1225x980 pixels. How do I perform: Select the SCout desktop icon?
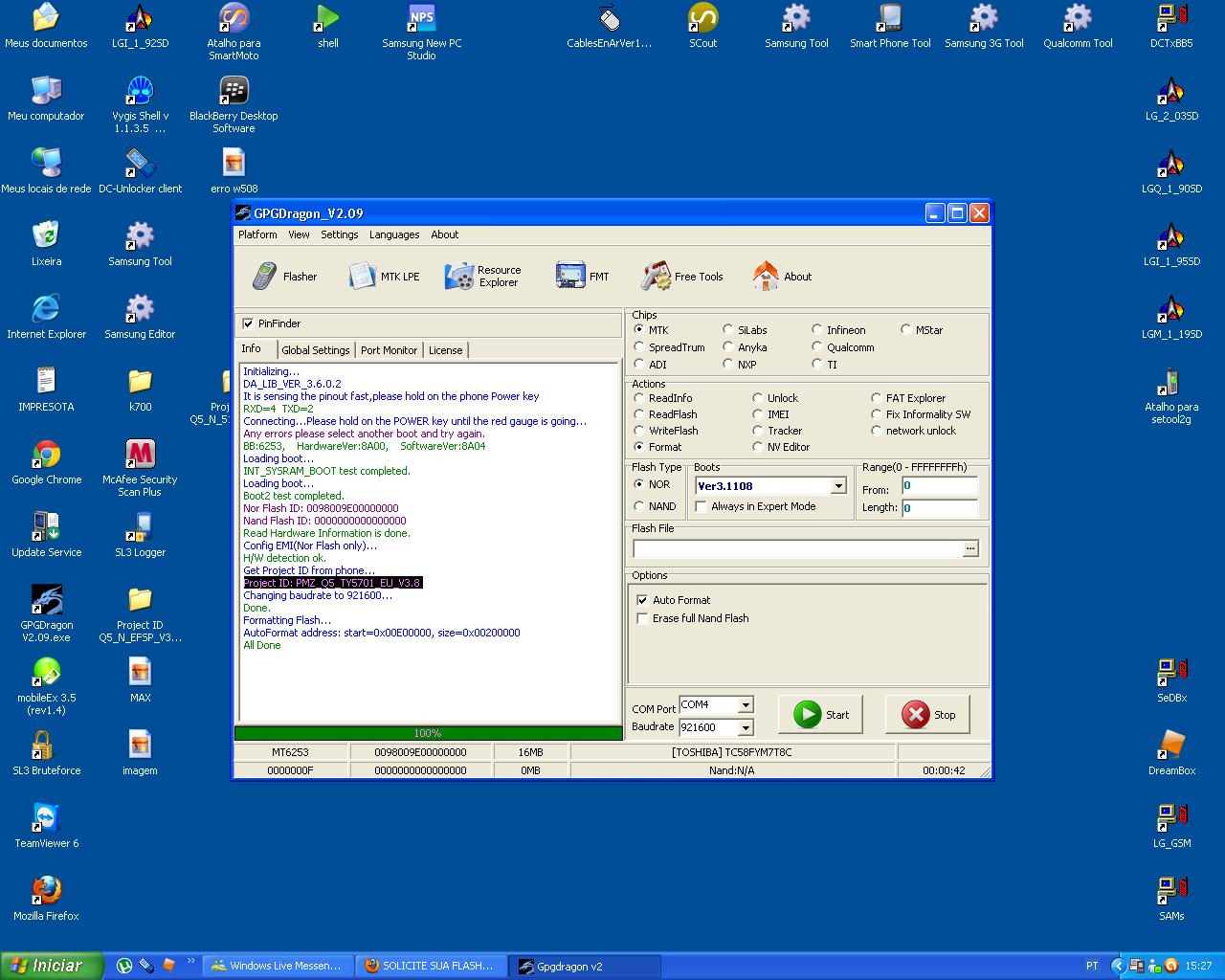[x=702, y=26]
